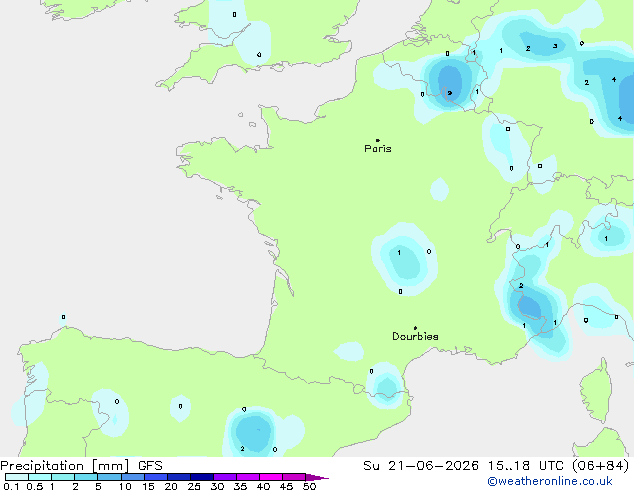Click the '15..18 UTC' time range
The height and width of the screenshot is (490, 634).
[526, 466]
